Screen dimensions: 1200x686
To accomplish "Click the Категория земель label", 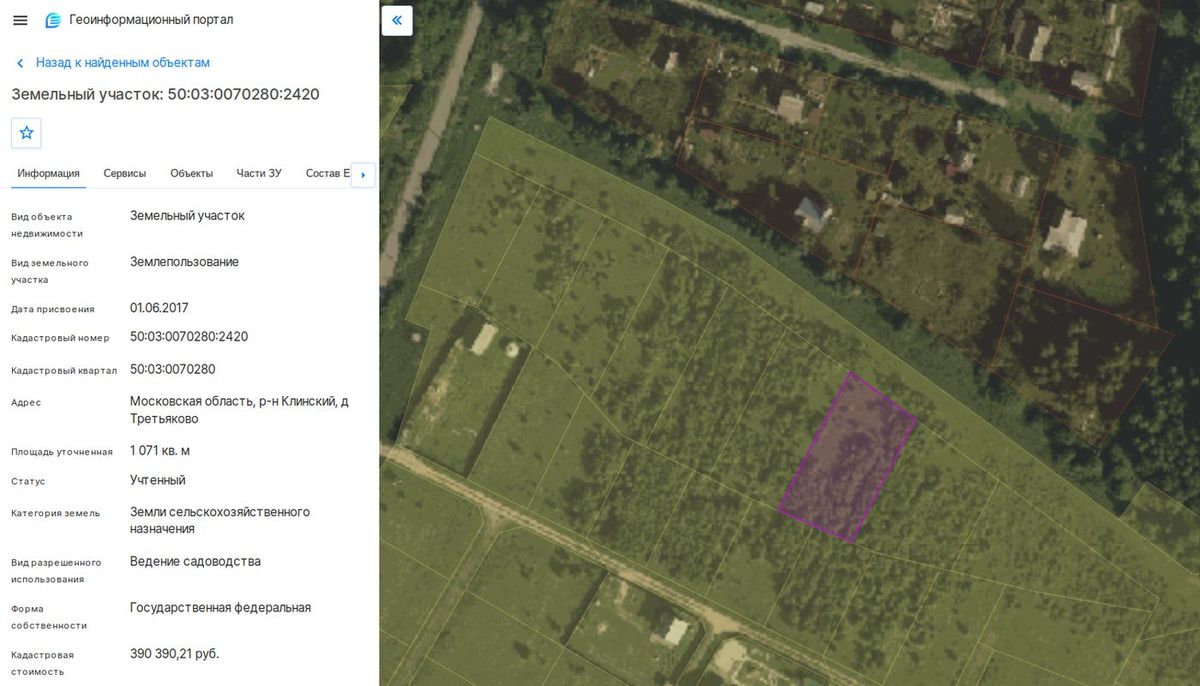I will pyautogui.click(x=56, y=513).
